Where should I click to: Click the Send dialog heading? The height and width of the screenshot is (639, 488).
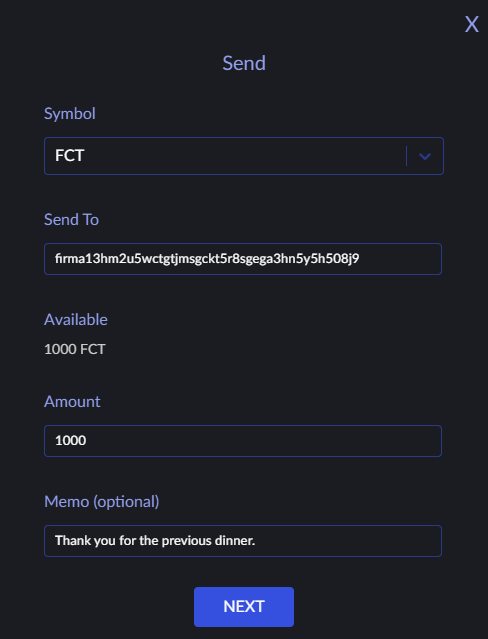point(244,63)
